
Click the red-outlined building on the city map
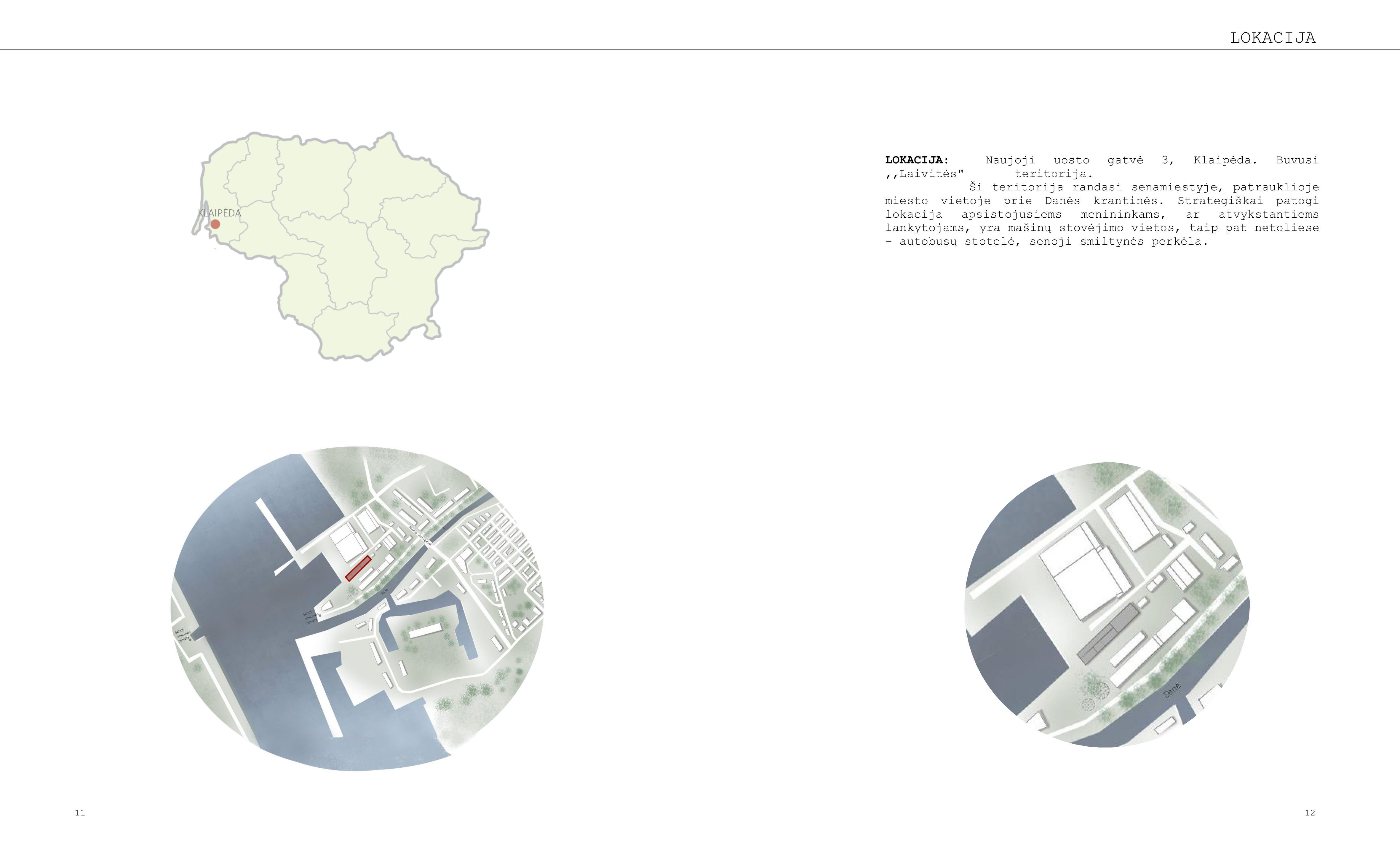pos(358,568)
